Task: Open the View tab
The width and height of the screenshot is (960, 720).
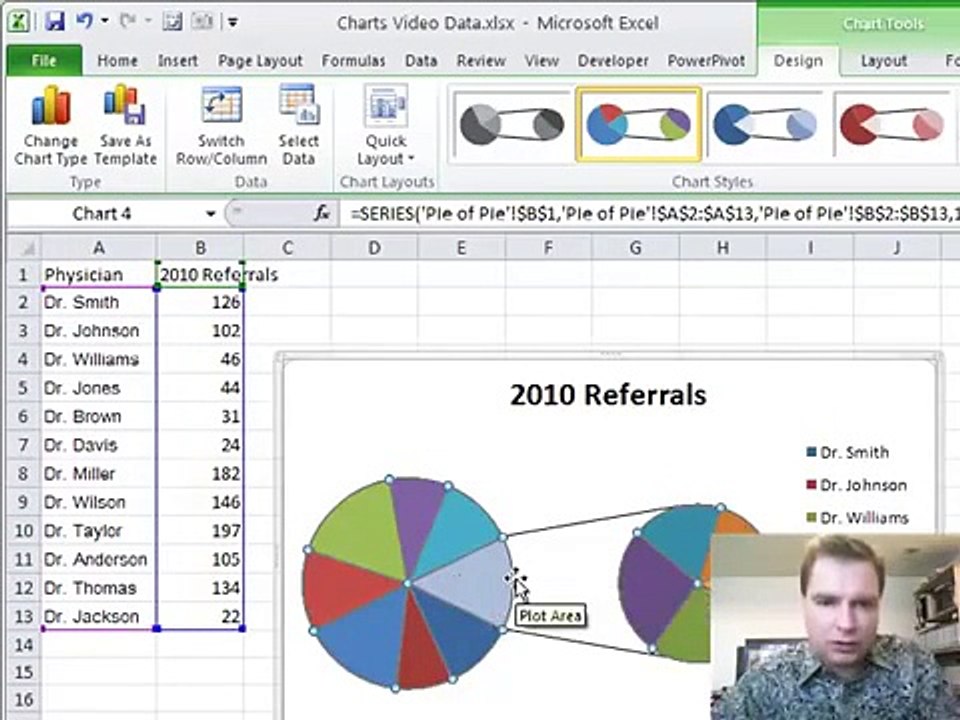Action: point(541,61)
